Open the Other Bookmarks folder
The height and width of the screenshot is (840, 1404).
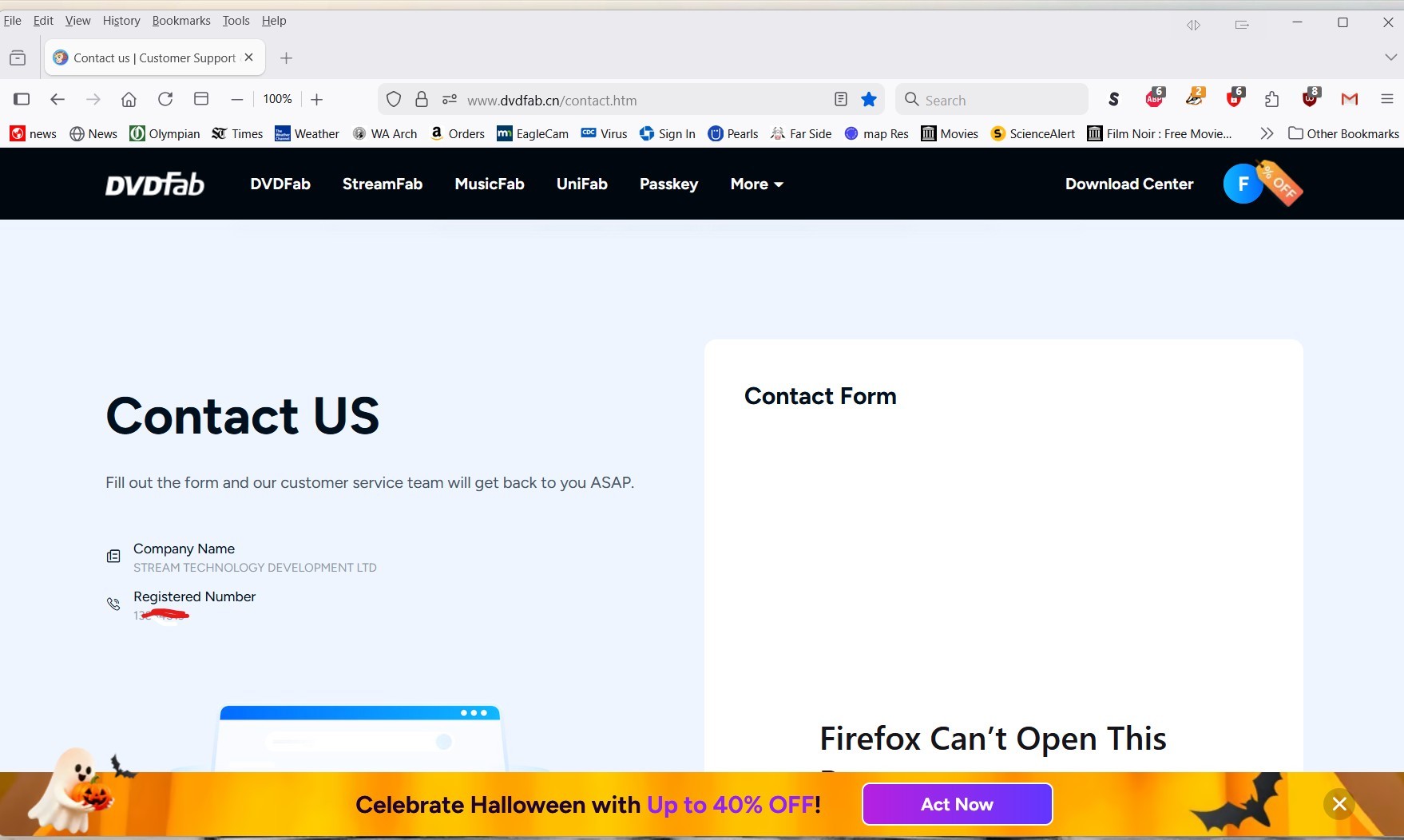coord(1343,133)
